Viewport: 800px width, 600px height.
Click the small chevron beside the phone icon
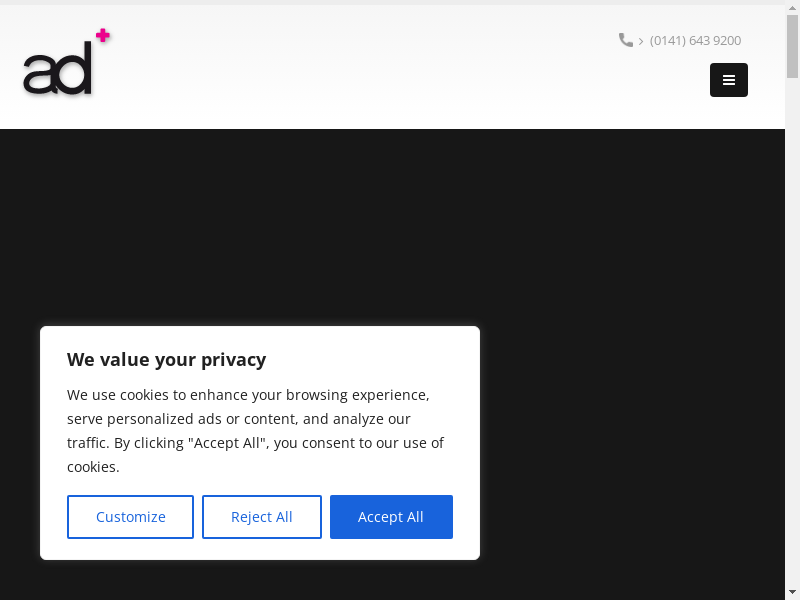[x=641, y=41]
